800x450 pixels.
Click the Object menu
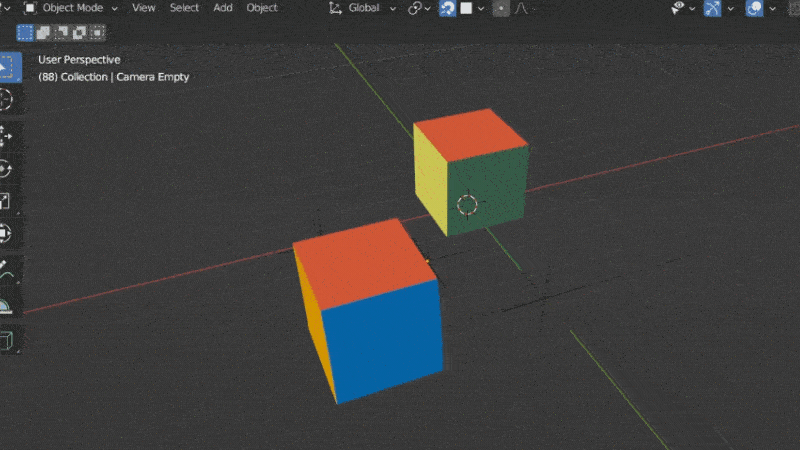(x=262, y=8)
